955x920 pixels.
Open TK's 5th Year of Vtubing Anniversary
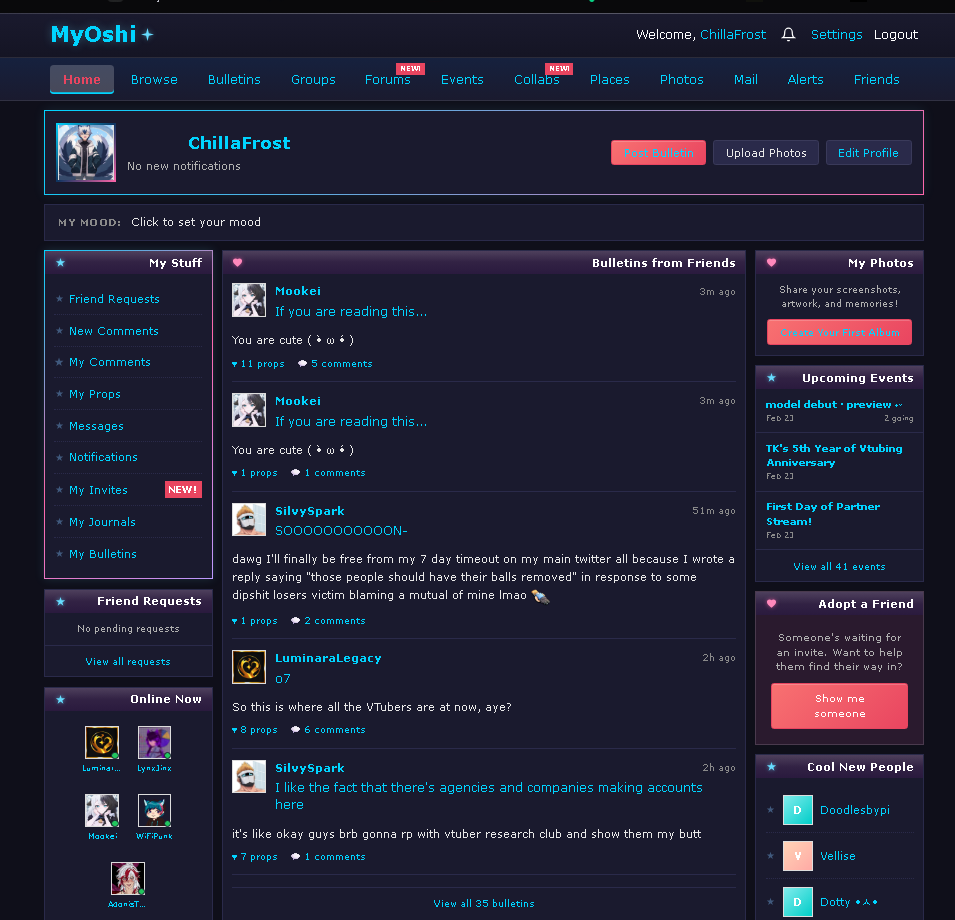pyautogui.click(x=834, y=455)
